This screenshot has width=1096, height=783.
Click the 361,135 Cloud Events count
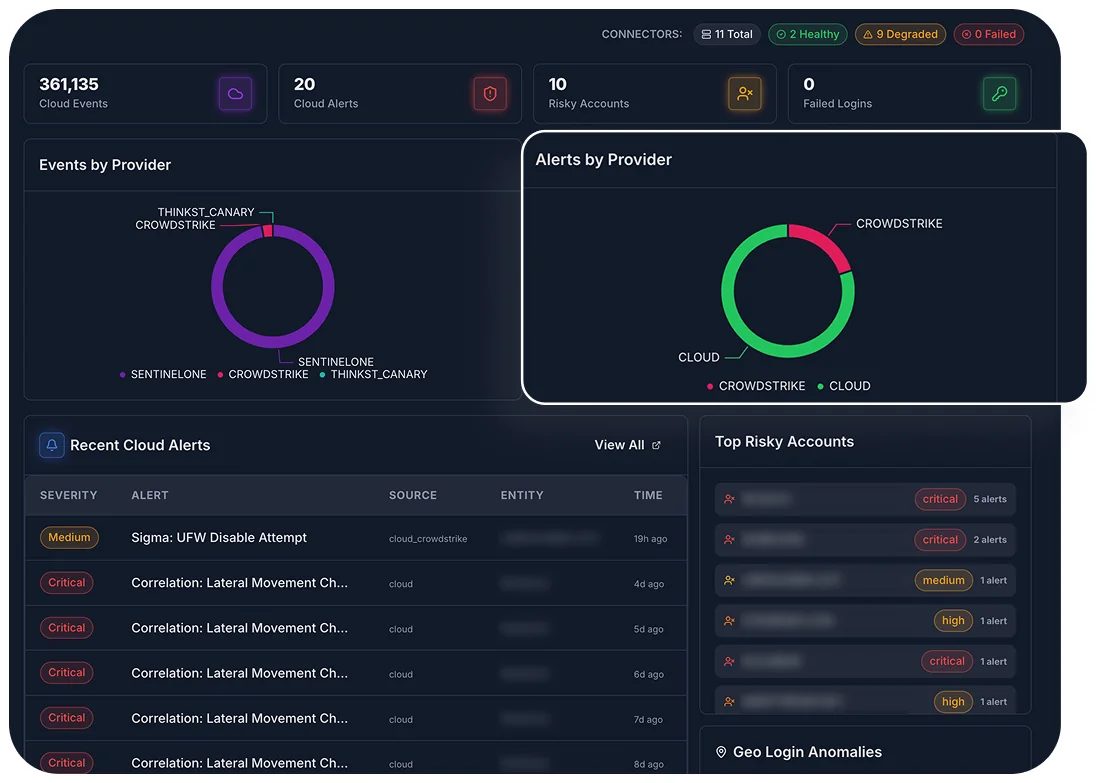68,85
